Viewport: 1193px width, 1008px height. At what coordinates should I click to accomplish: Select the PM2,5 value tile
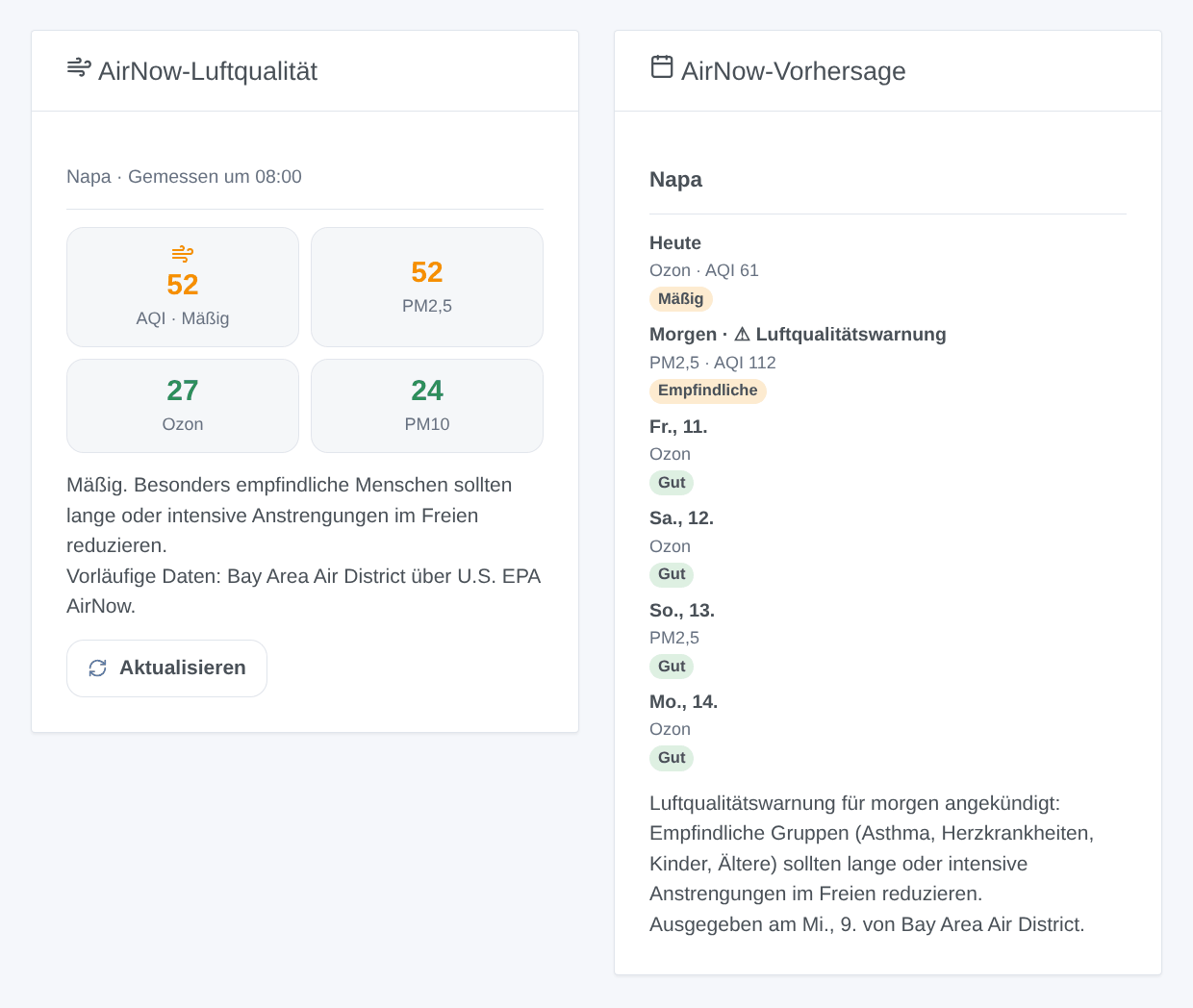(427, 287)
